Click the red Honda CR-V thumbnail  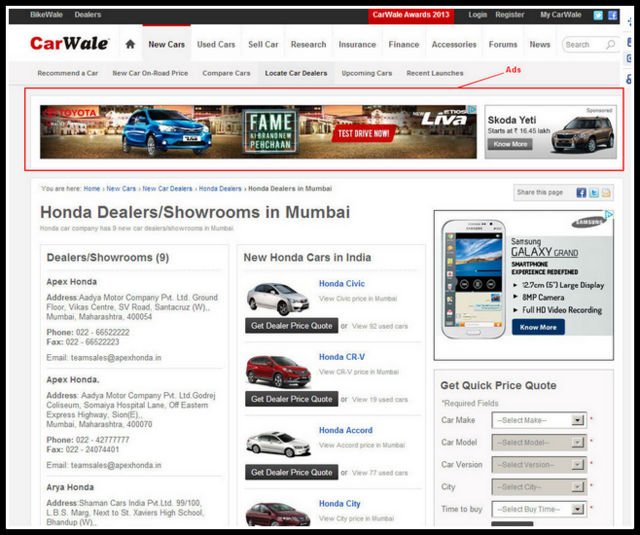[x=278, y=371]
